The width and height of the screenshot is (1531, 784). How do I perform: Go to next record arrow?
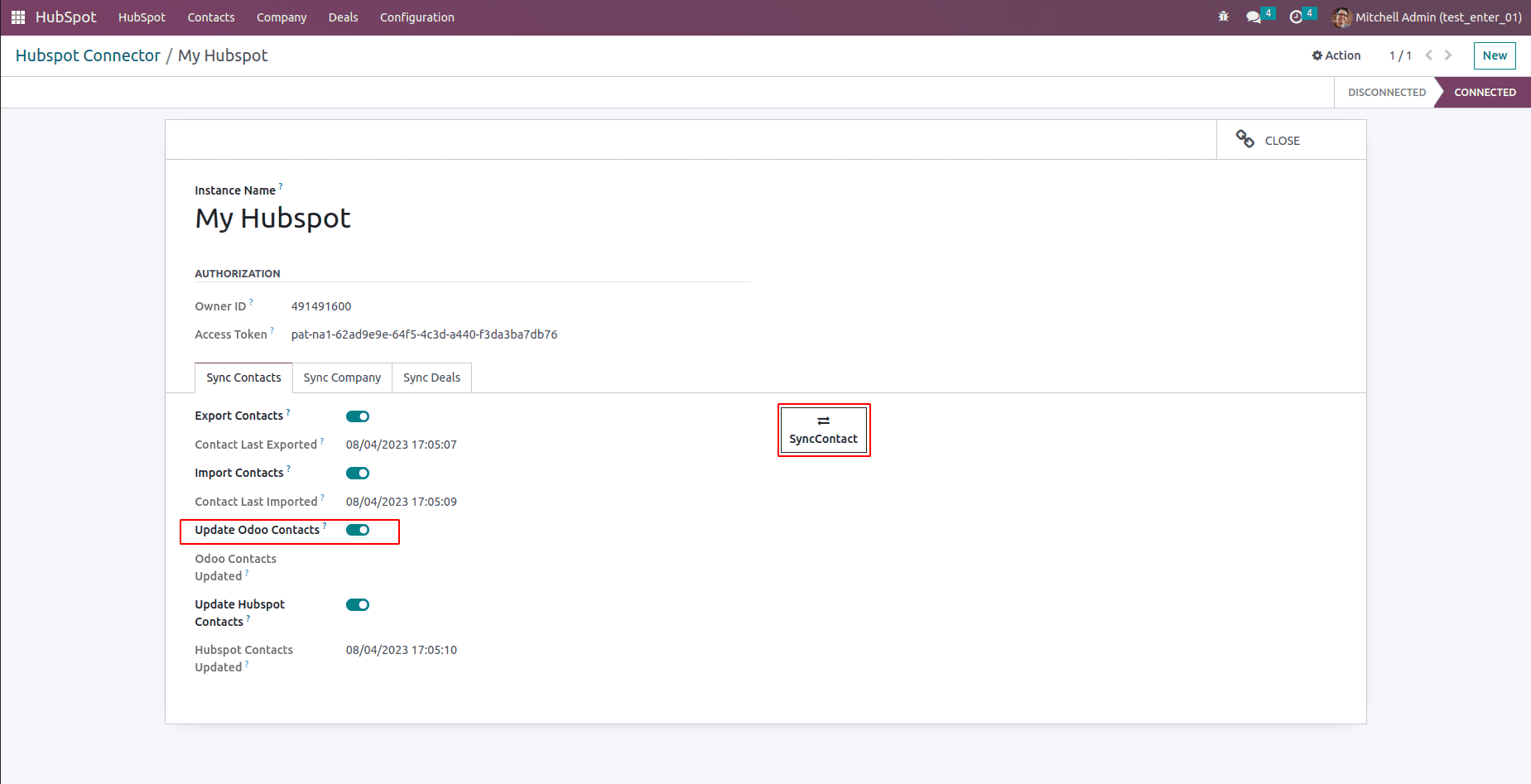(x=1448, y=55)
